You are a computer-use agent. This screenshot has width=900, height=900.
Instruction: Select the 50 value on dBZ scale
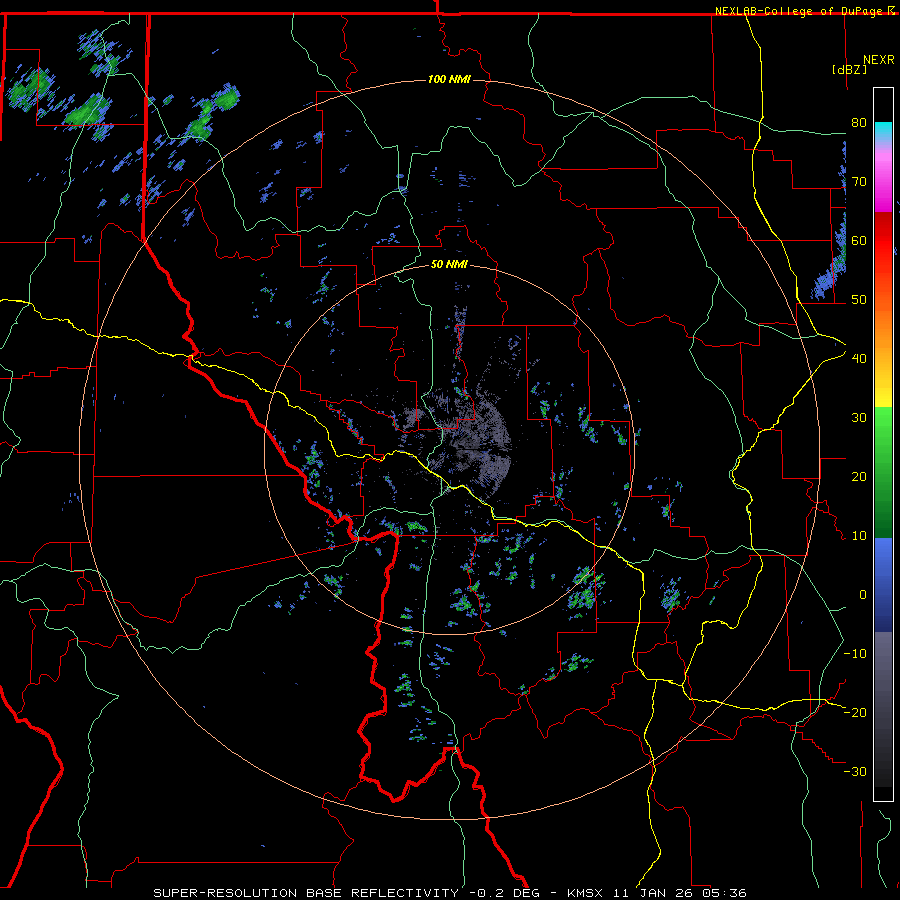point(859,300)
